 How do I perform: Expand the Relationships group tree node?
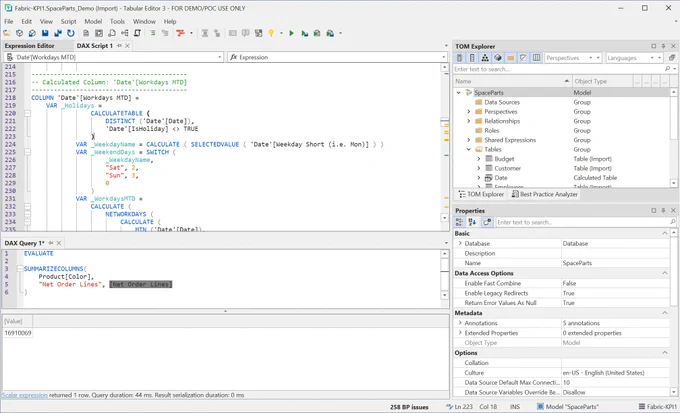click(469, 121)
